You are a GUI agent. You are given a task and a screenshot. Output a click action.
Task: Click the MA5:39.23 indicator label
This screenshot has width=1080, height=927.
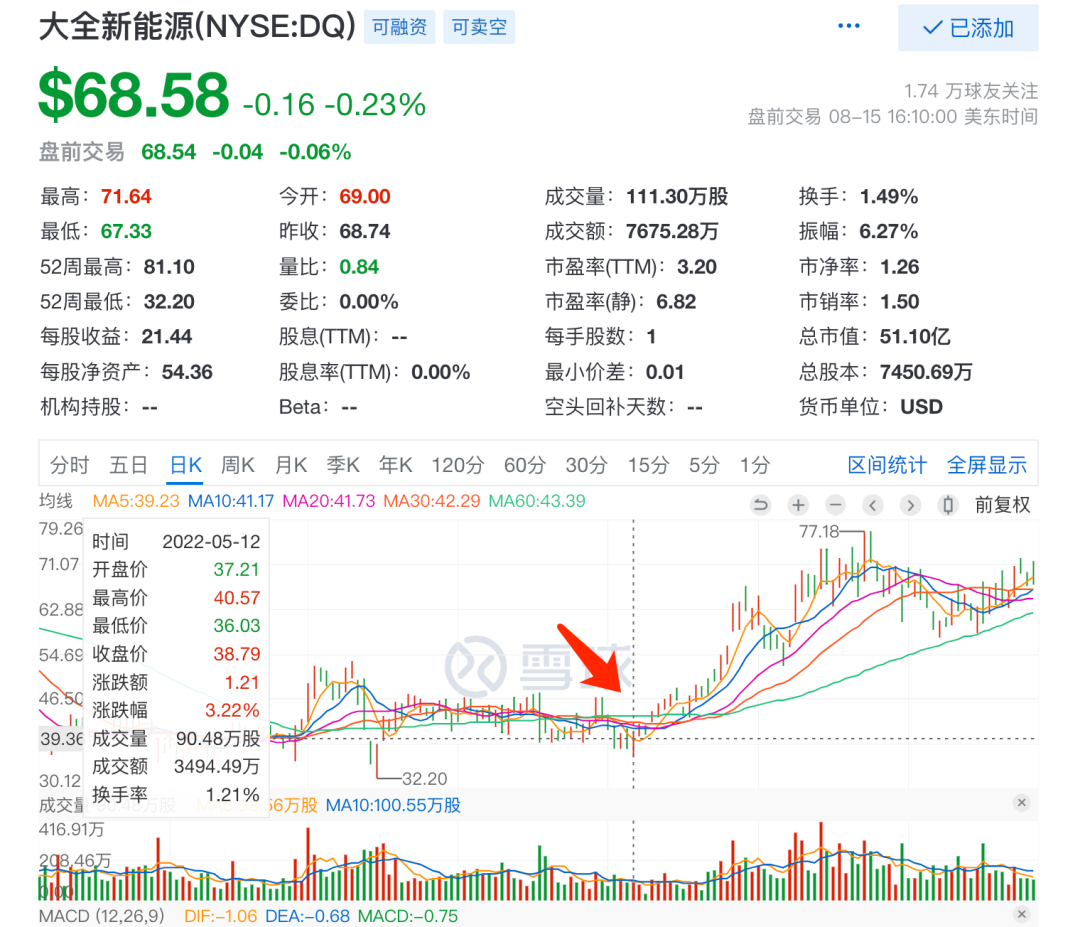pyautogui.click(x=136, y=501)
